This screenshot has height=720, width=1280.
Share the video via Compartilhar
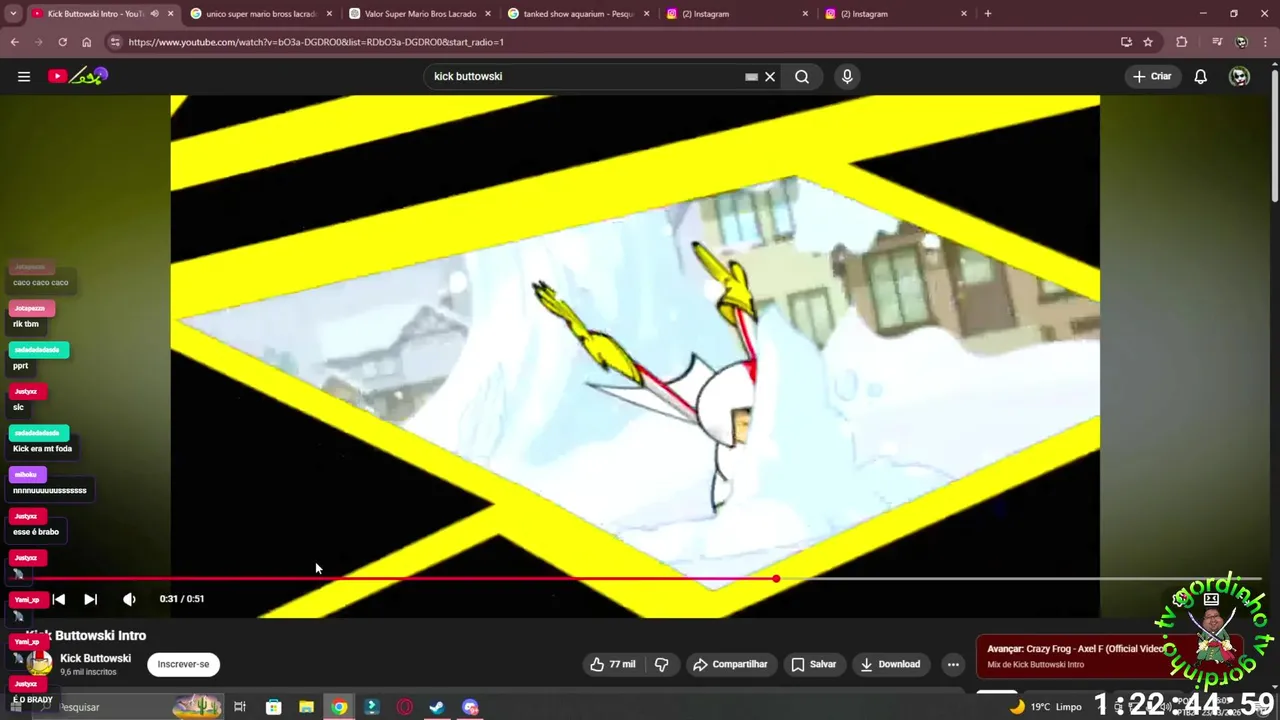coord(730,664)
